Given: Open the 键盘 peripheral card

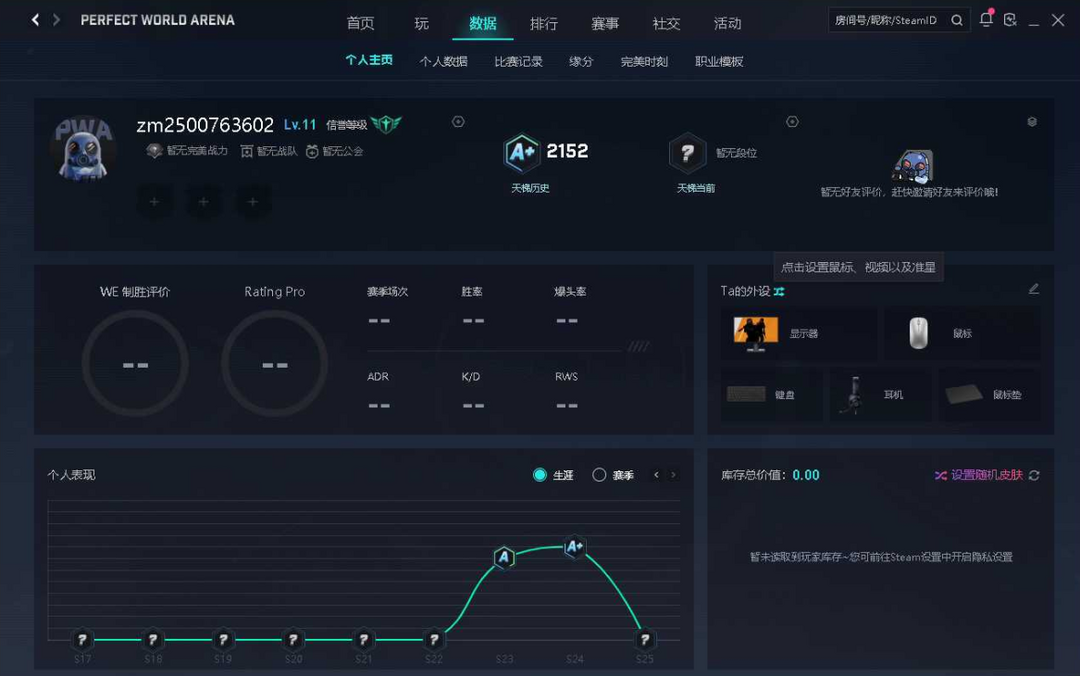Looking at the screenshot, I should 771,395.
